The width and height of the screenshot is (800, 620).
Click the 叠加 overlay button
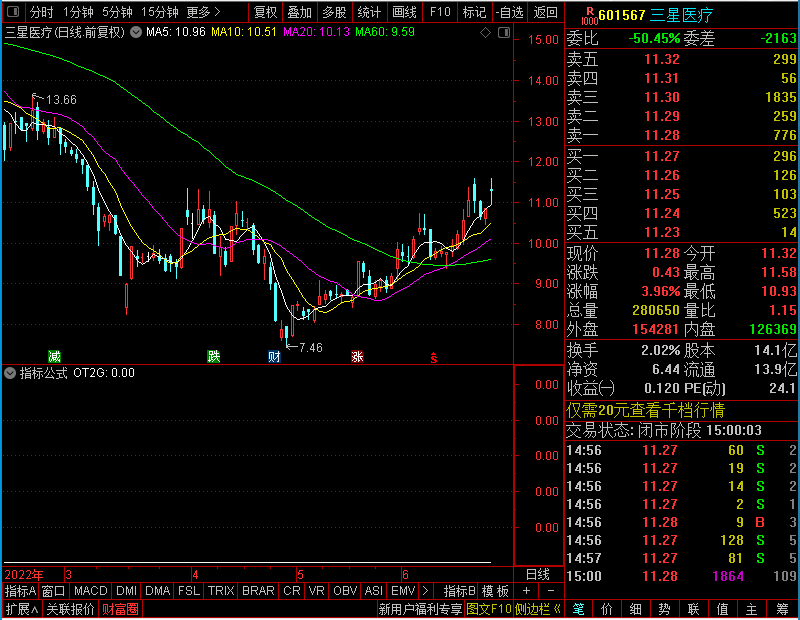(x=299, y=12)
